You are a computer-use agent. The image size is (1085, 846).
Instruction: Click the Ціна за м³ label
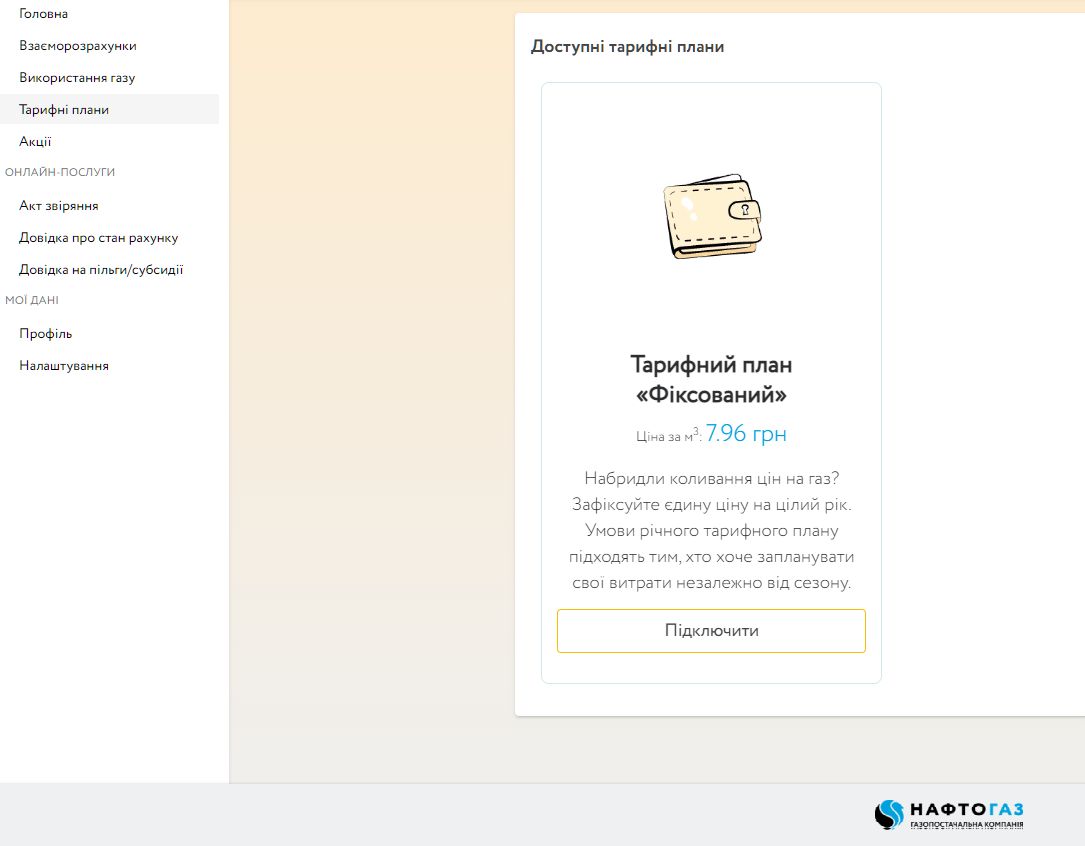coord(668,436)
